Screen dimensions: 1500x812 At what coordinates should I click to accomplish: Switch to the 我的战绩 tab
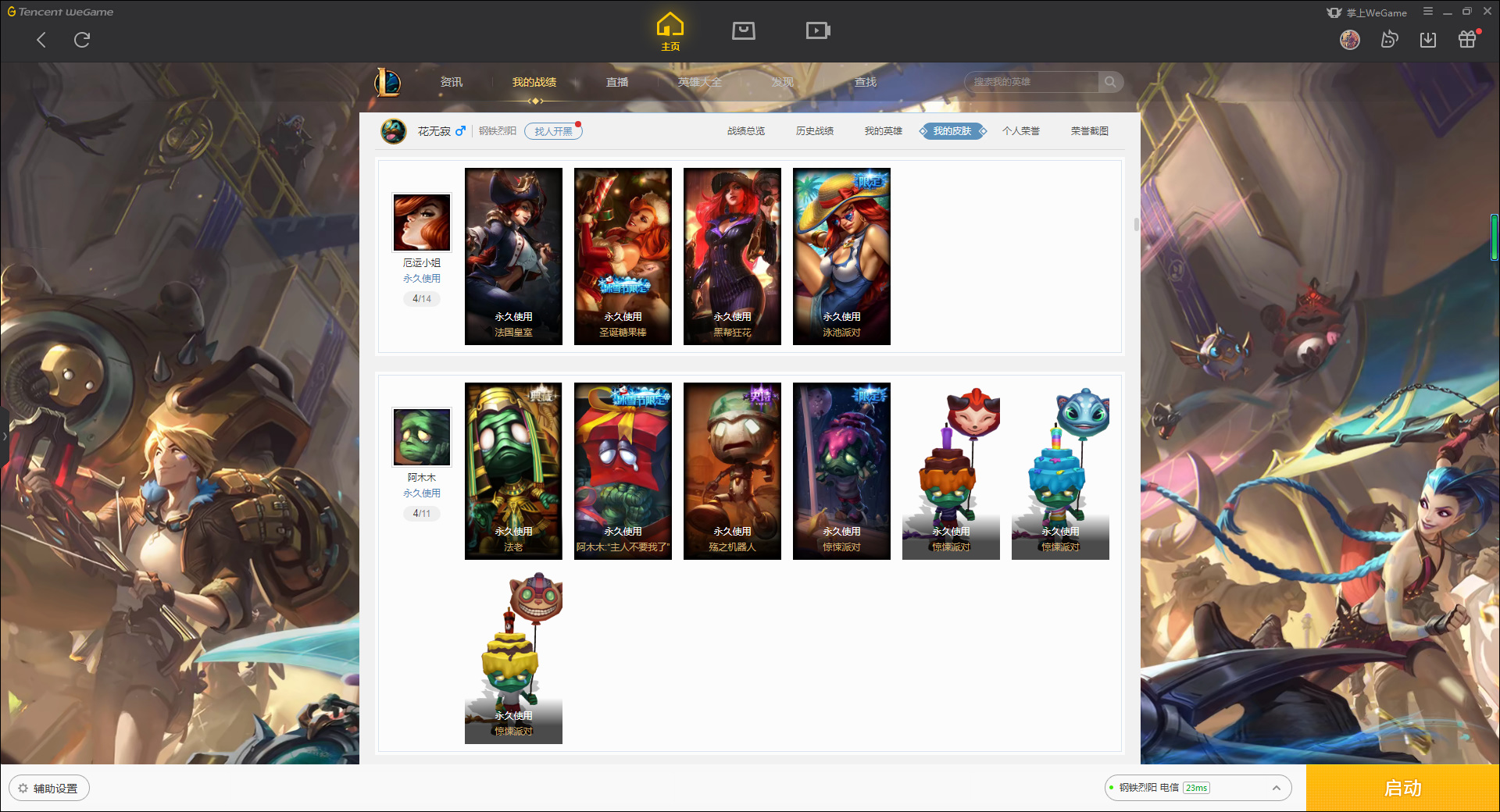point(534,82)
